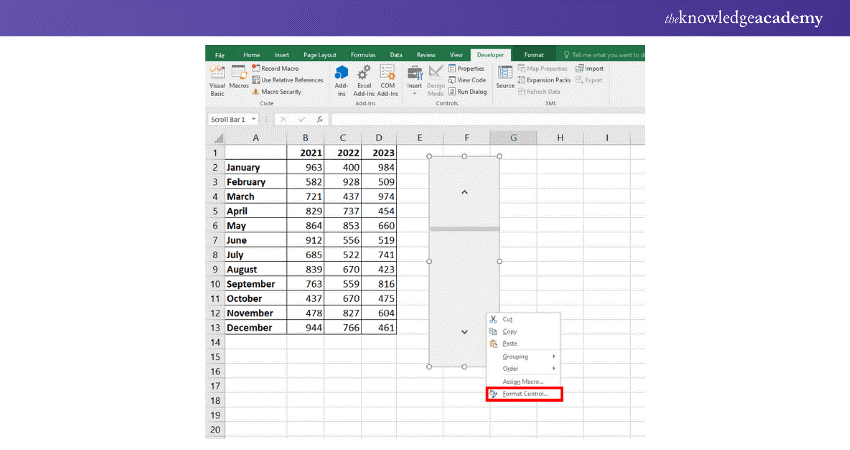This screenshot has width=850, height=450.
Task: Open the Visual Basic editor
Action: [x=216, y=77]
